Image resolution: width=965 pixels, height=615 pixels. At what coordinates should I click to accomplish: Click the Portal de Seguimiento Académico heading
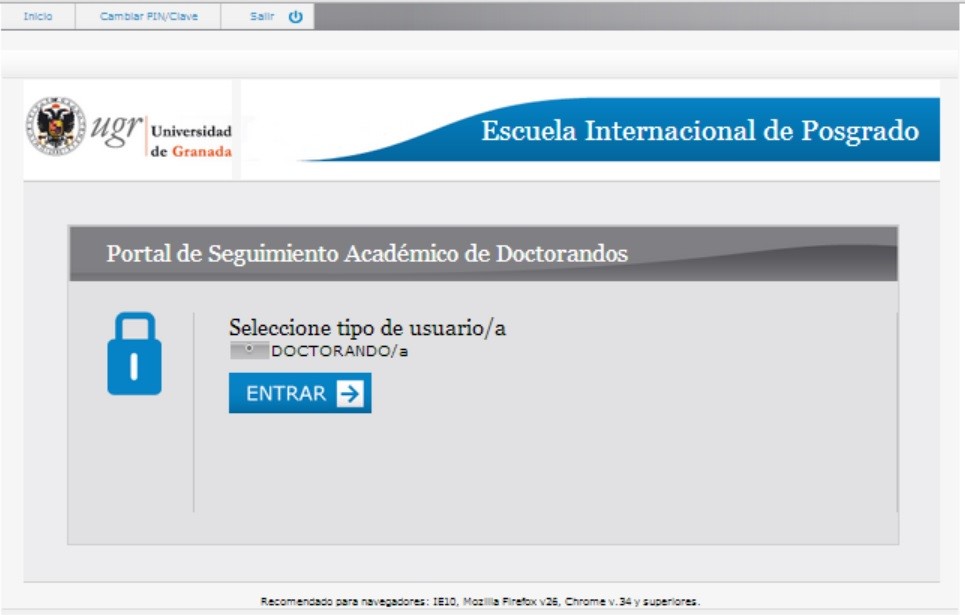(x=366, y=254)
